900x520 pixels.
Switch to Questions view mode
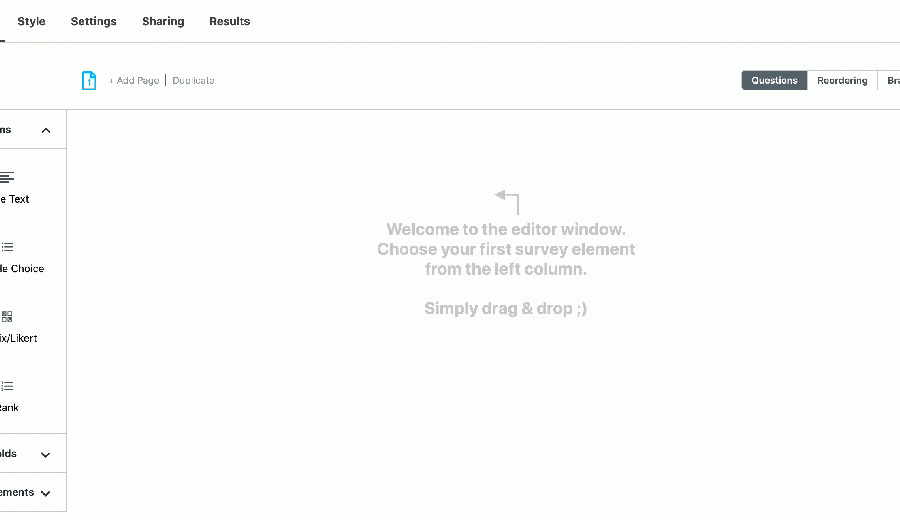coord(774,81)
